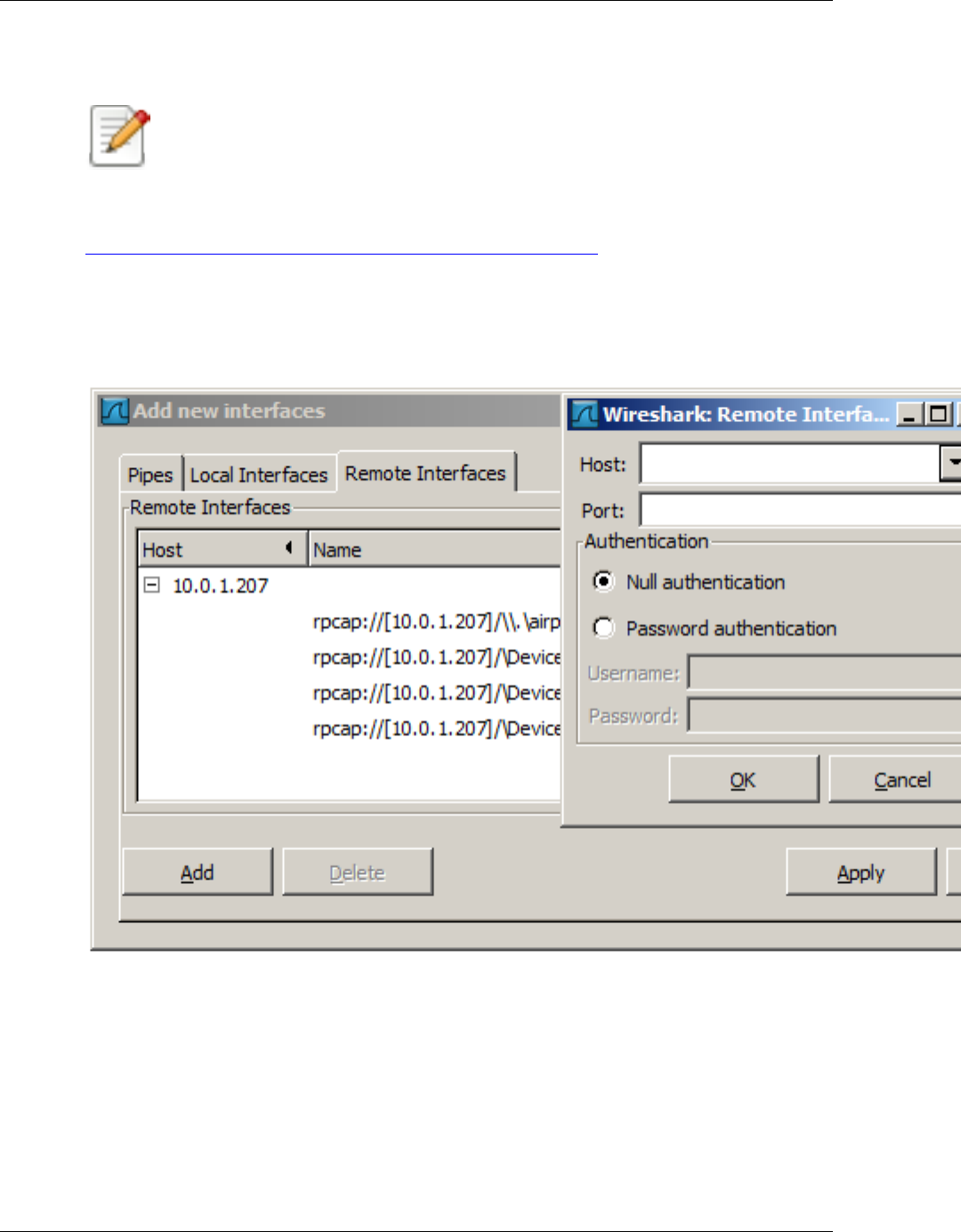Switch to the Remote Interfaces tab
Image resolution: width=961 pixels, height=1232 pixels.
pyautogui.click(x=425, y=473)
